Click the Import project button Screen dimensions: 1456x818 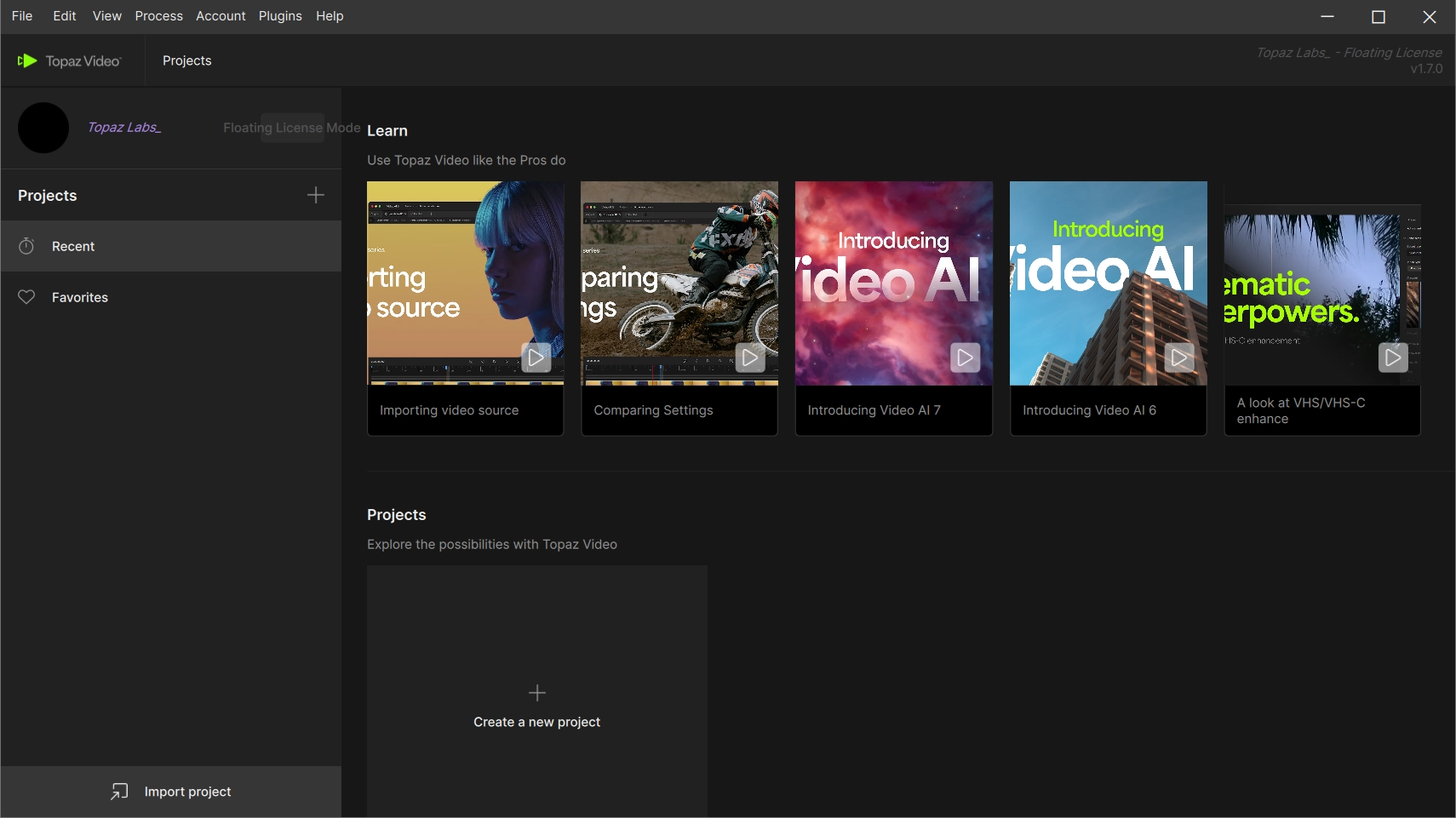pyautogui.click(x=171, y=792)
